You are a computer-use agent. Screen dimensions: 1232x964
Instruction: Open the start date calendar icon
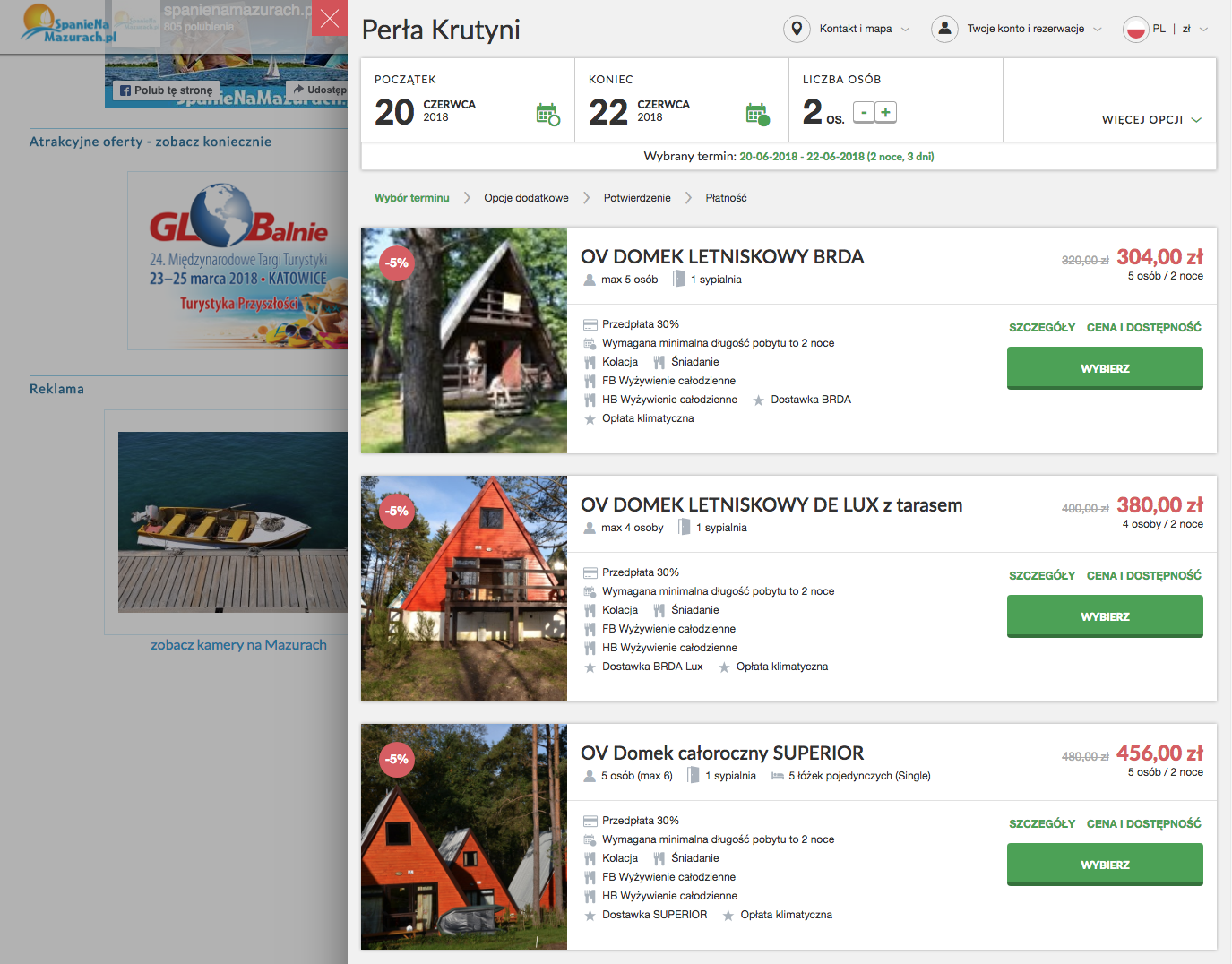click(x=547, y=115)
